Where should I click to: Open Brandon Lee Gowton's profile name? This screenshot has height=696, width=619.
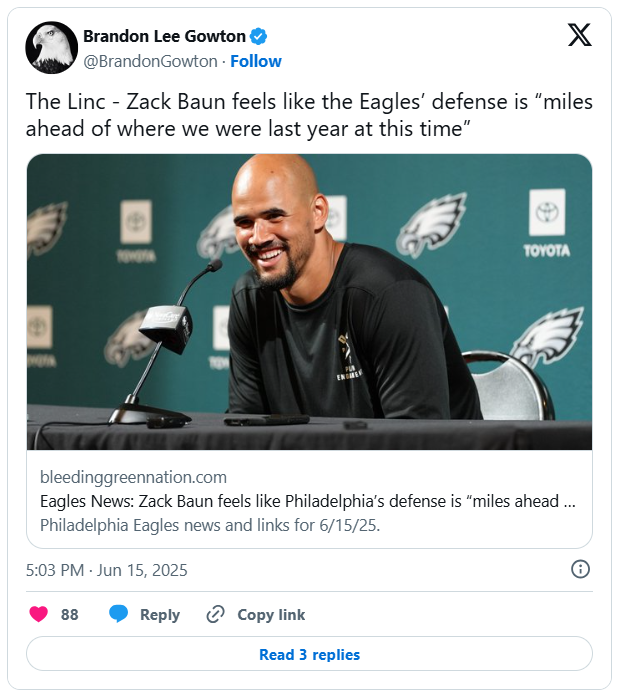tap(164, 37)
